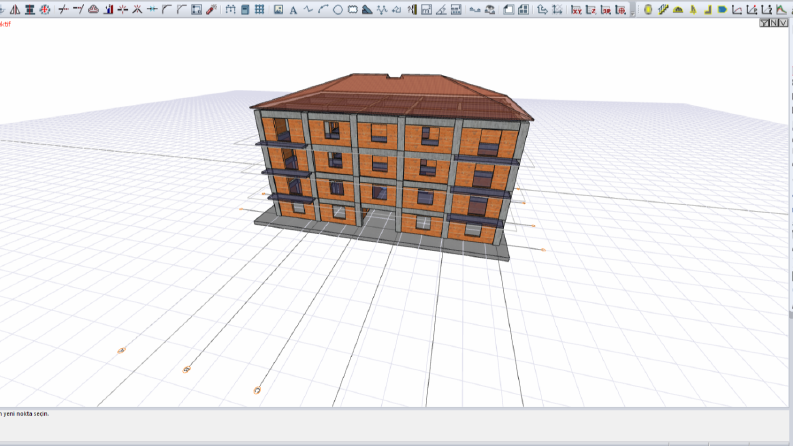Click the 3D building's red tiled roof

392,97
